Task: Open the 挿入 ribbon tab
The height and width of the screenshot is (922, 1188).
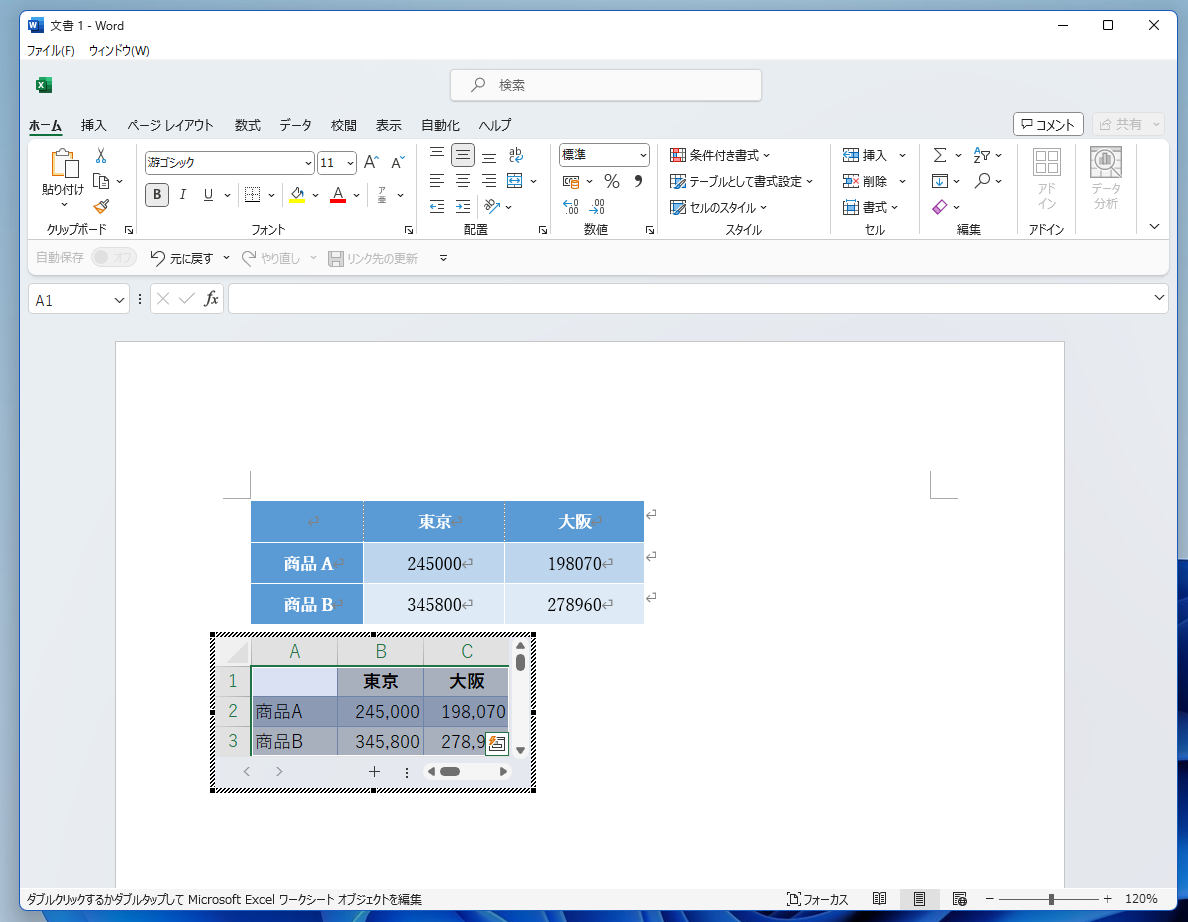Action: [94, 125]
